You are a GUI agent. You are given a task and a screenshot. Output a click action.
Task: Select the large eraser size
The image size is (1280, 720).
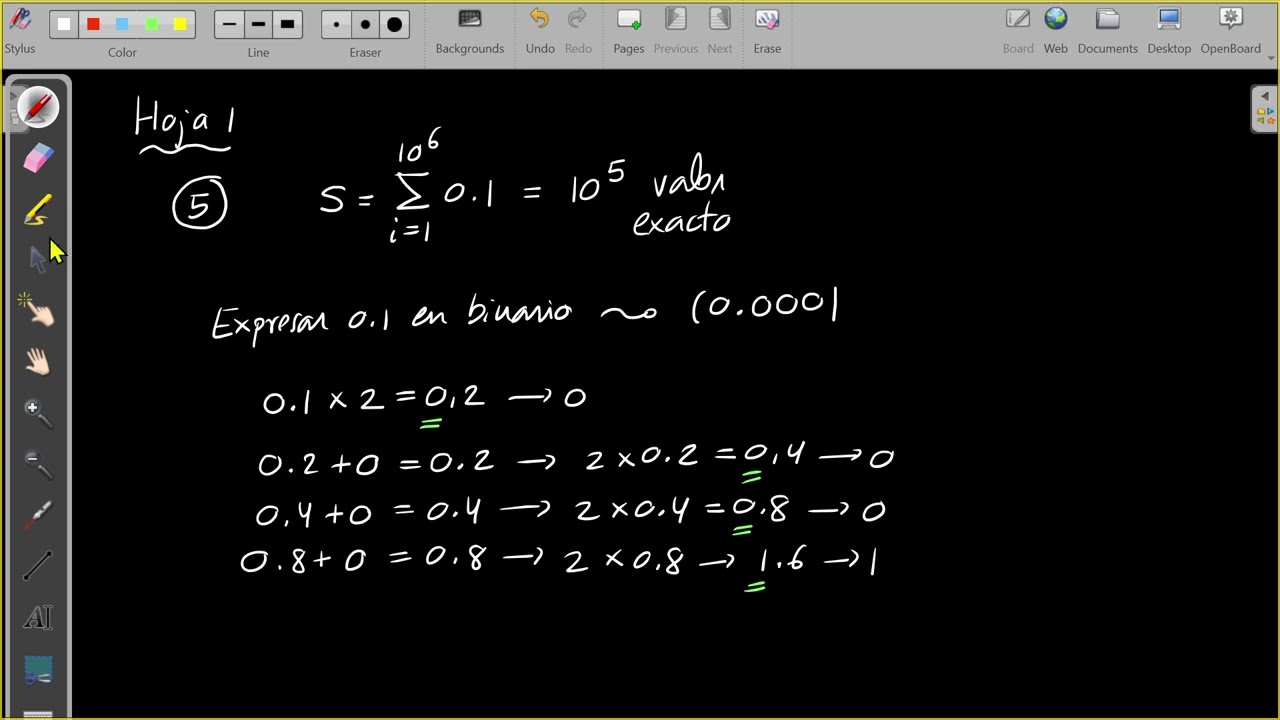tap(394, 24)
